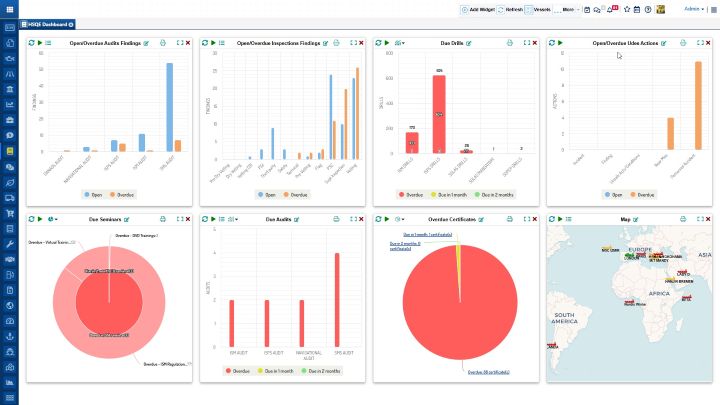The image size is (720, 405).
Task: Open the Admin user dropdown
Action: (x=693, y=8)
